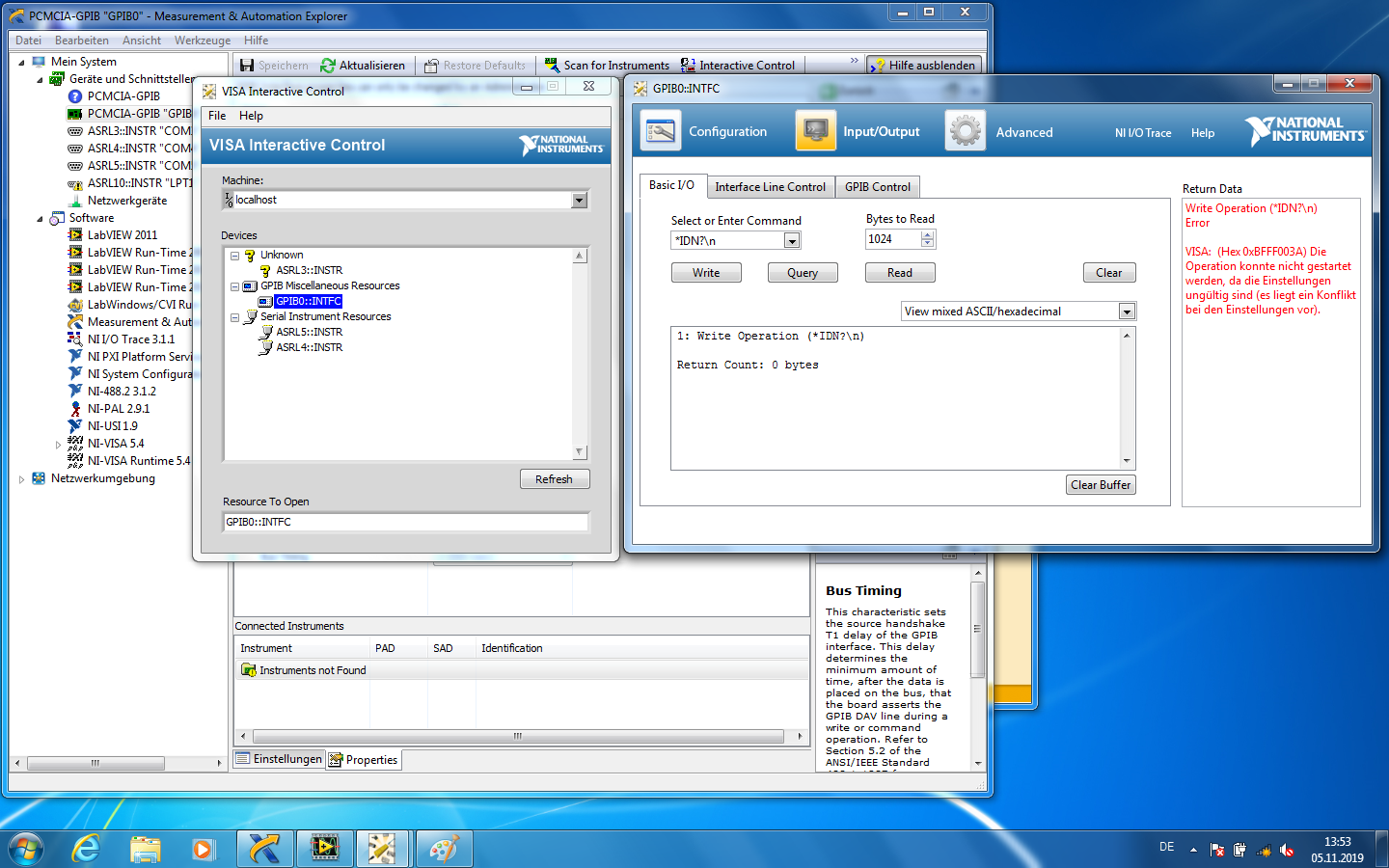Switch to the VISA Interactive Control taskbar icon

383,849
